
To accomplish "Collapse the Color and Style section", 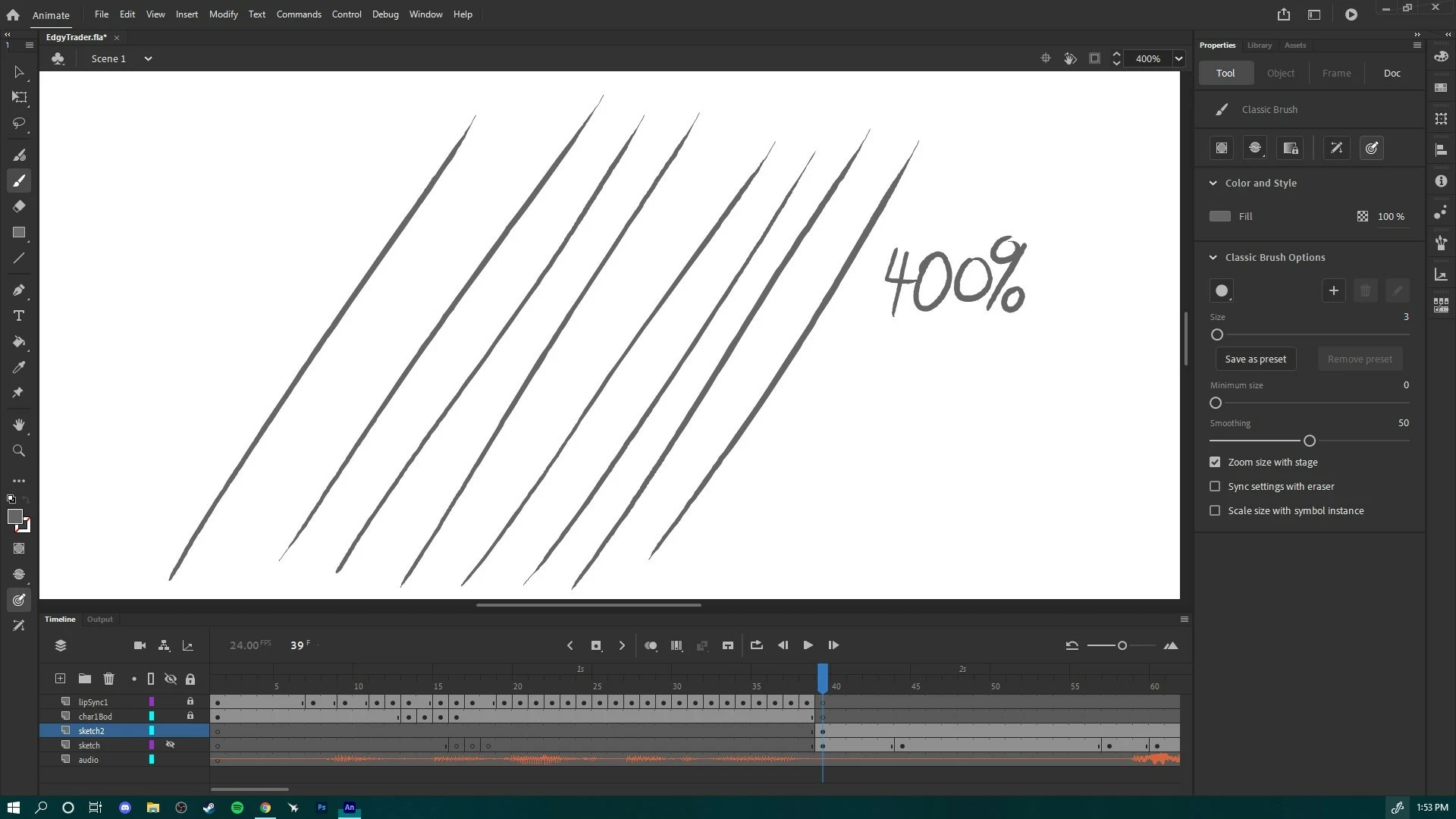I will pyautogui.click(x=1213, y=183).
